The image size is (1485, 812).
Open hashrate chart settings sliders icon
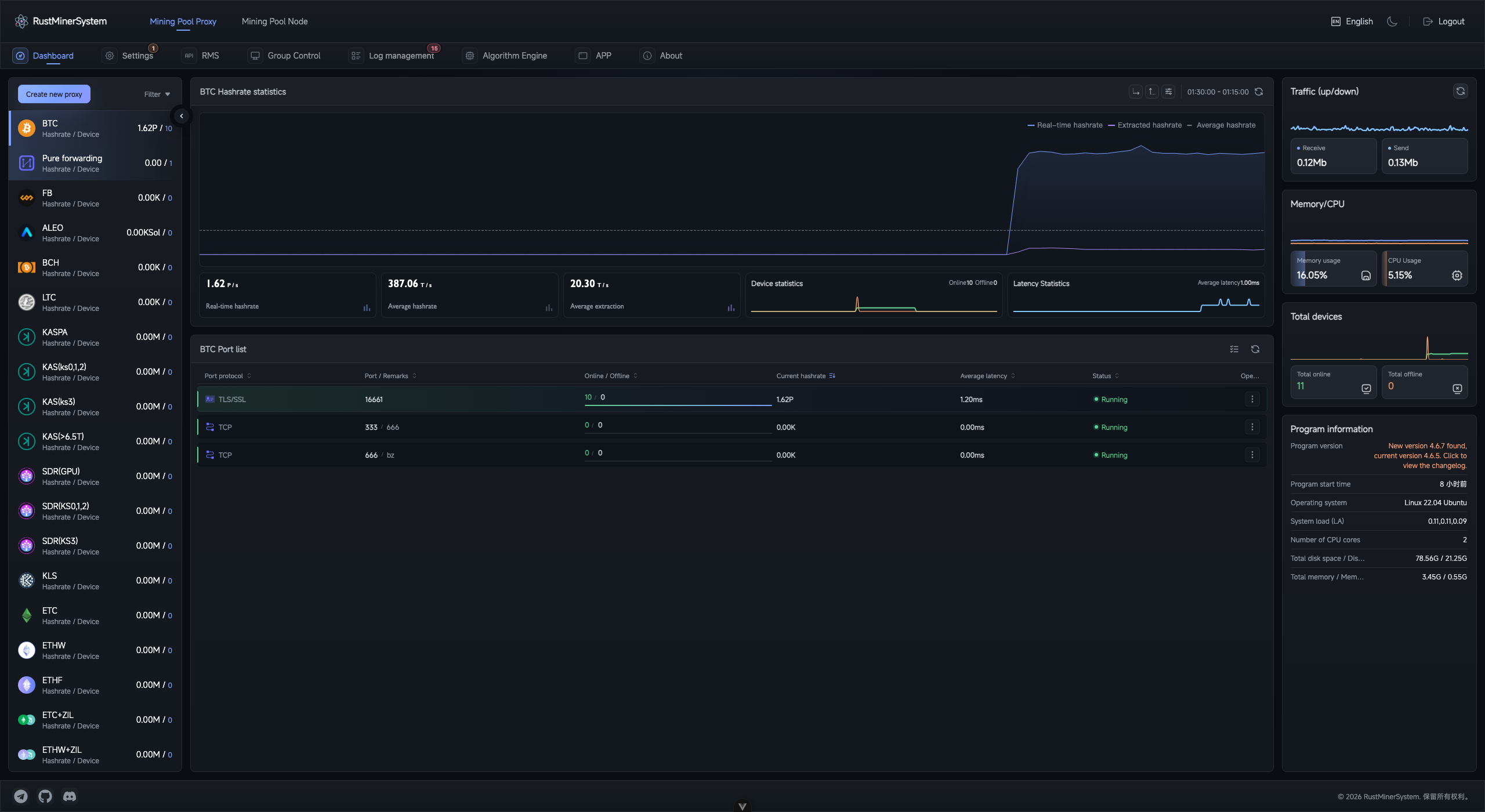click(1168, 92)
